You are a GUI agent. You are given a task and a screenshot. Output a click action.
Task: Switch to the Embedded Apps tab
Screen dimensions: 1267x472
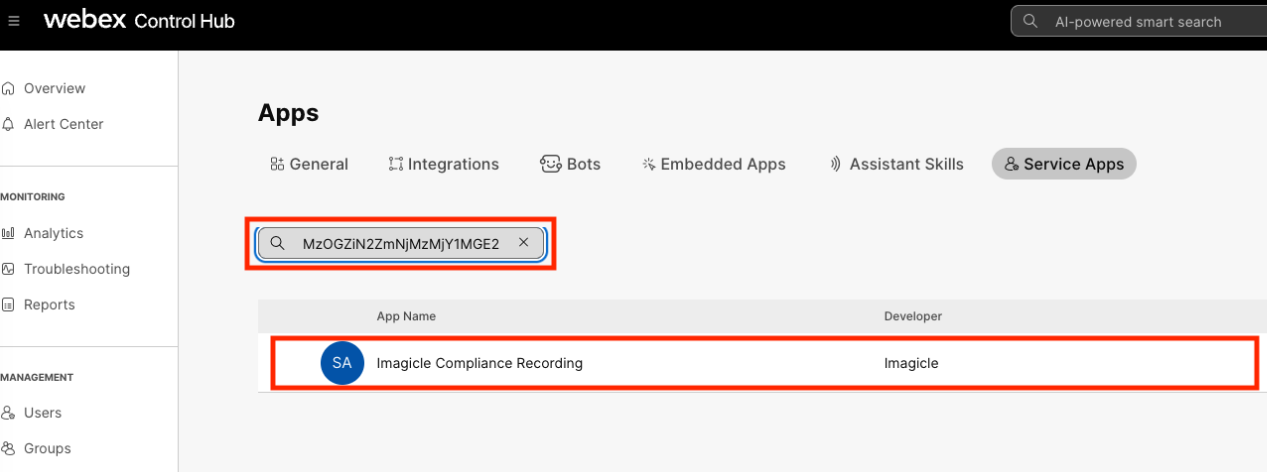pyautogui.click(x=714, y=164)
